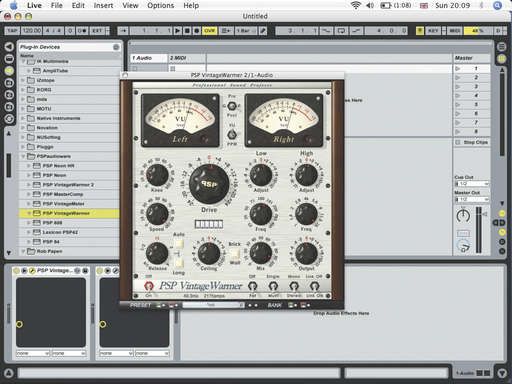512x384 pixels.
Task: Click the Wi-Fi status icon
Action: [x=356, y=5]
